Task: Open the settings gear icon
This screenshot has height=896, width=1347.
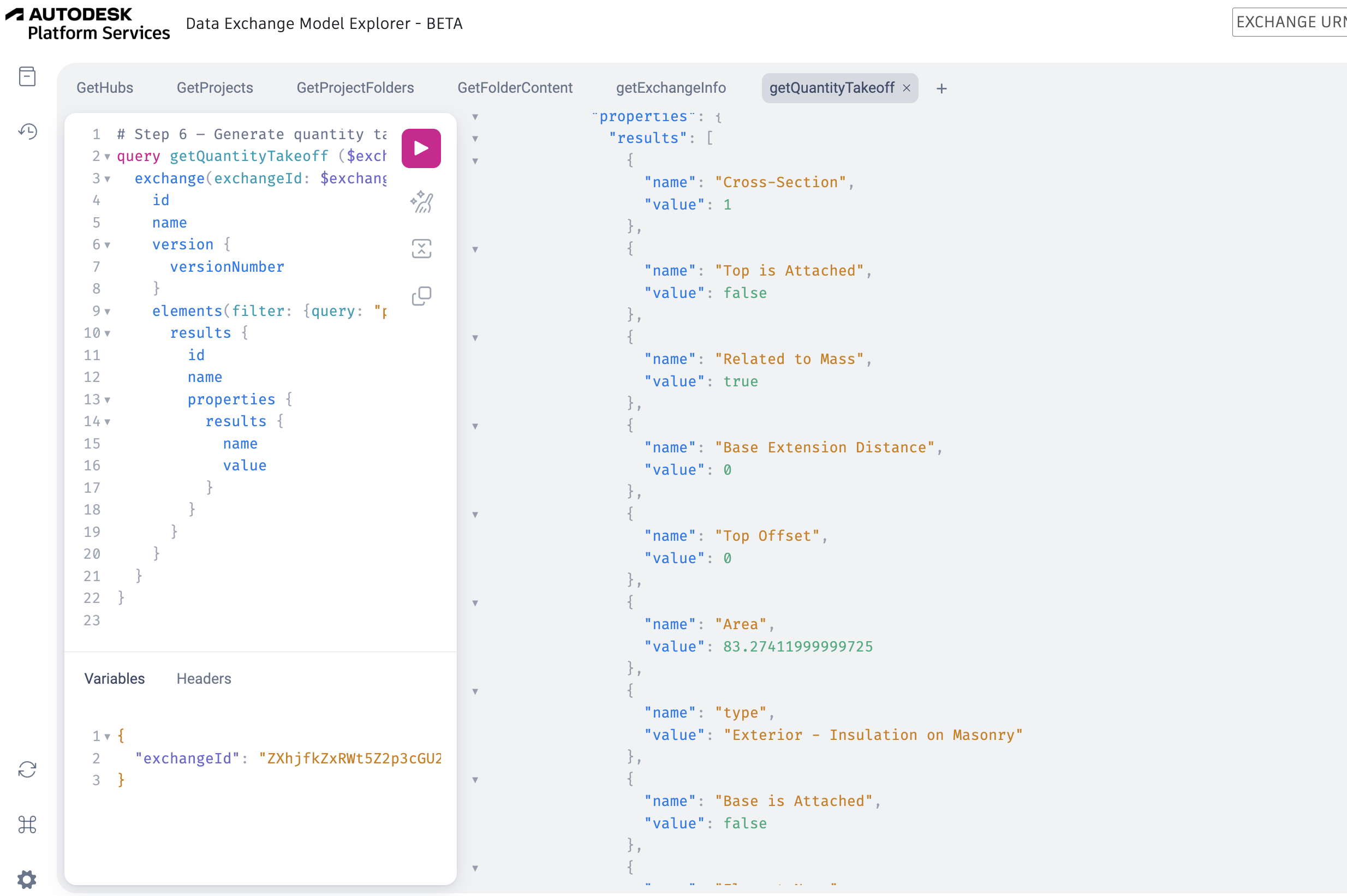Action: 27,879
